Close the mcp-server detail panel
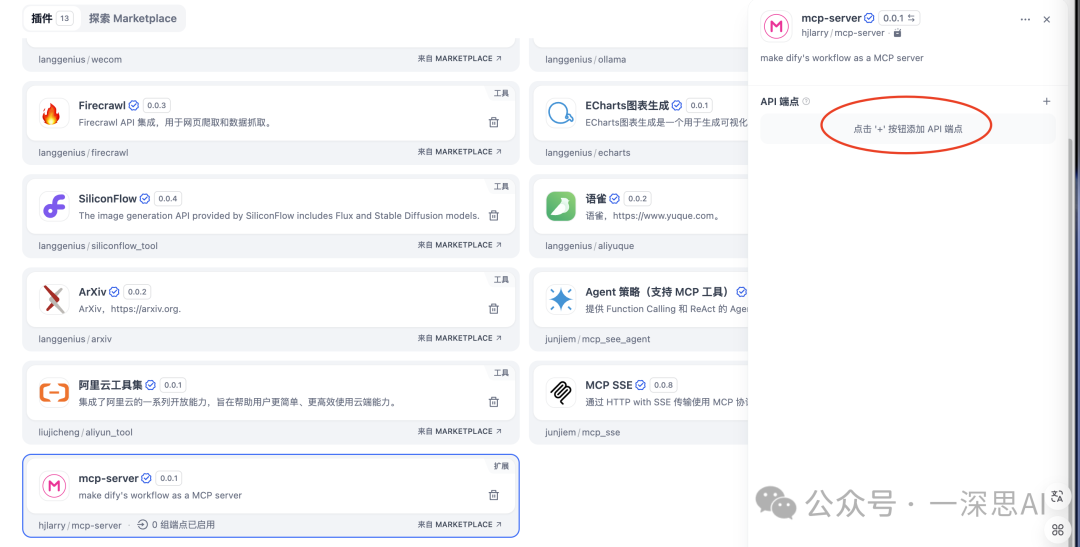This screenshot has width=1080, height=547. point(1047,19)
